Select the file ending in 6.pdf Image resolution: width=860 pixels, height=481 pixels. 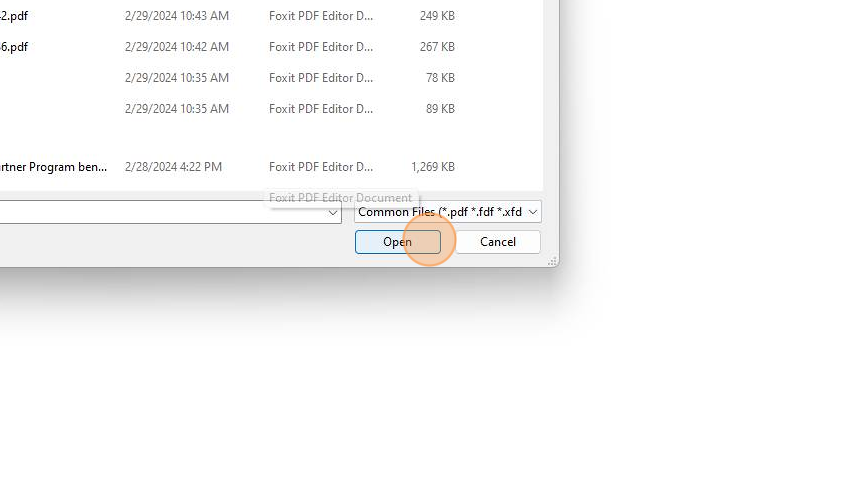pyautogui.click(x=14, y=47)
